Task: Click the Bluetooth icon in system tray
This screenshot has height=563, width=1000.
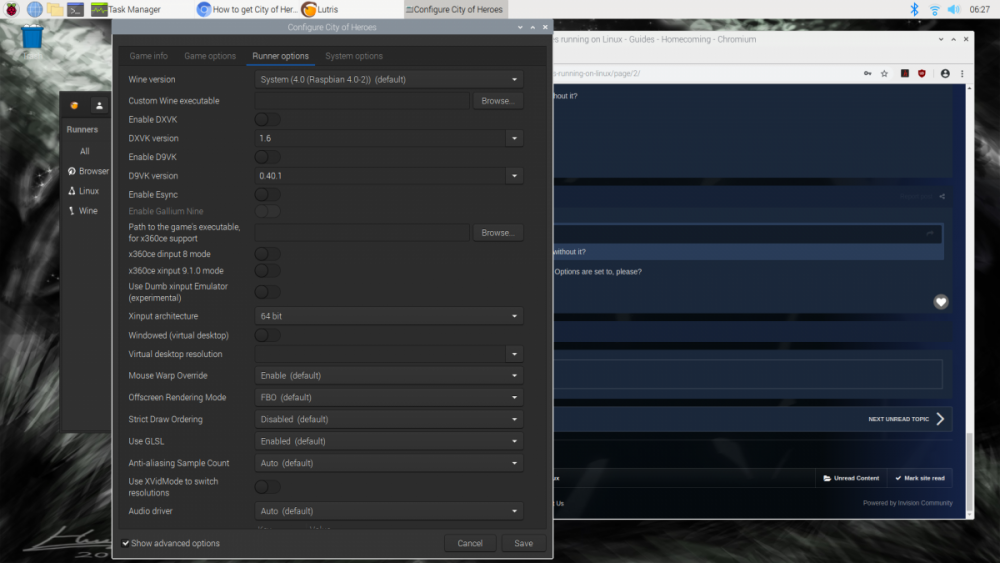Action: pos(914,9)
